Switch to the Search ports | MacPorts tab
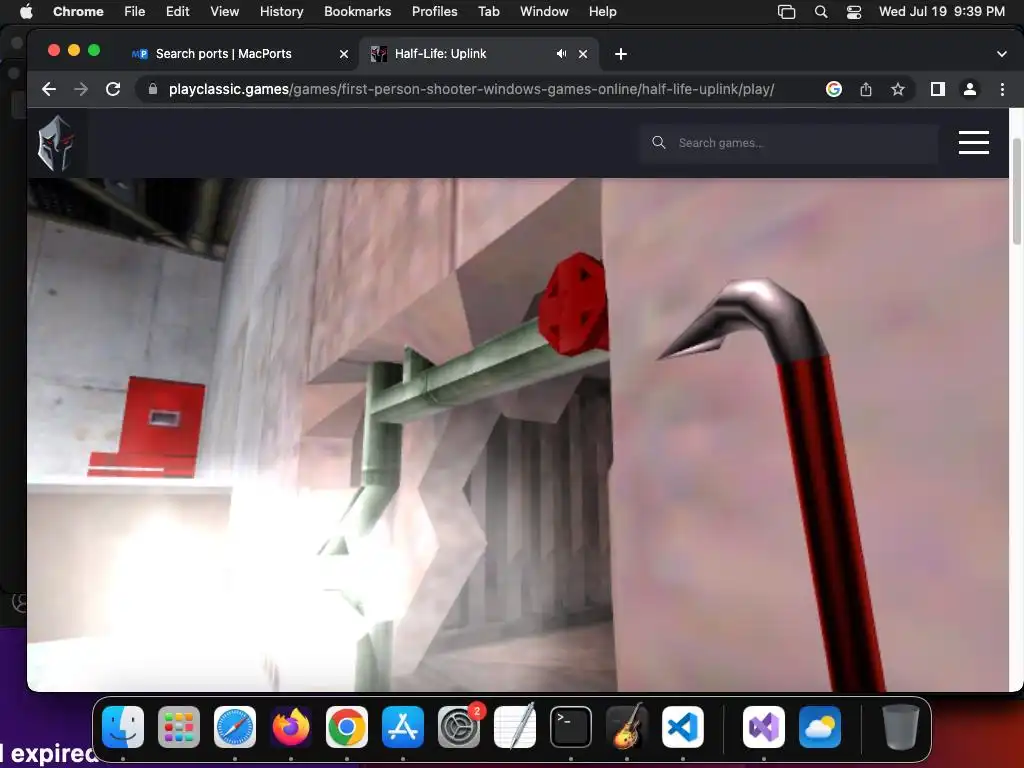 [x=223, y=54]
